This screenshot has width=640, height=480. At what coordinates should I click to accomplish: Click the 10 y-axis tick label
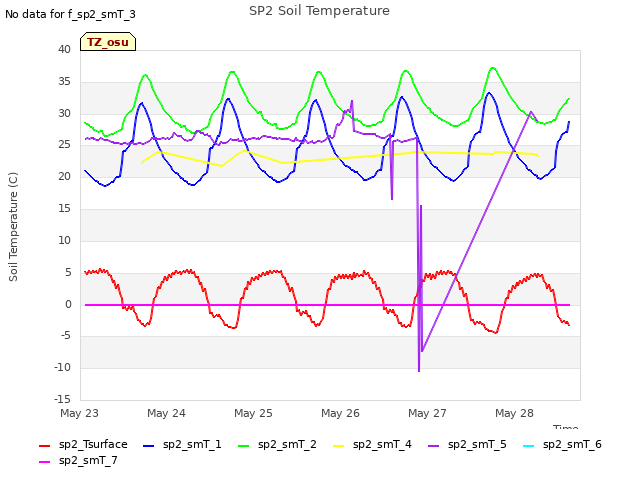click(64, 240)
